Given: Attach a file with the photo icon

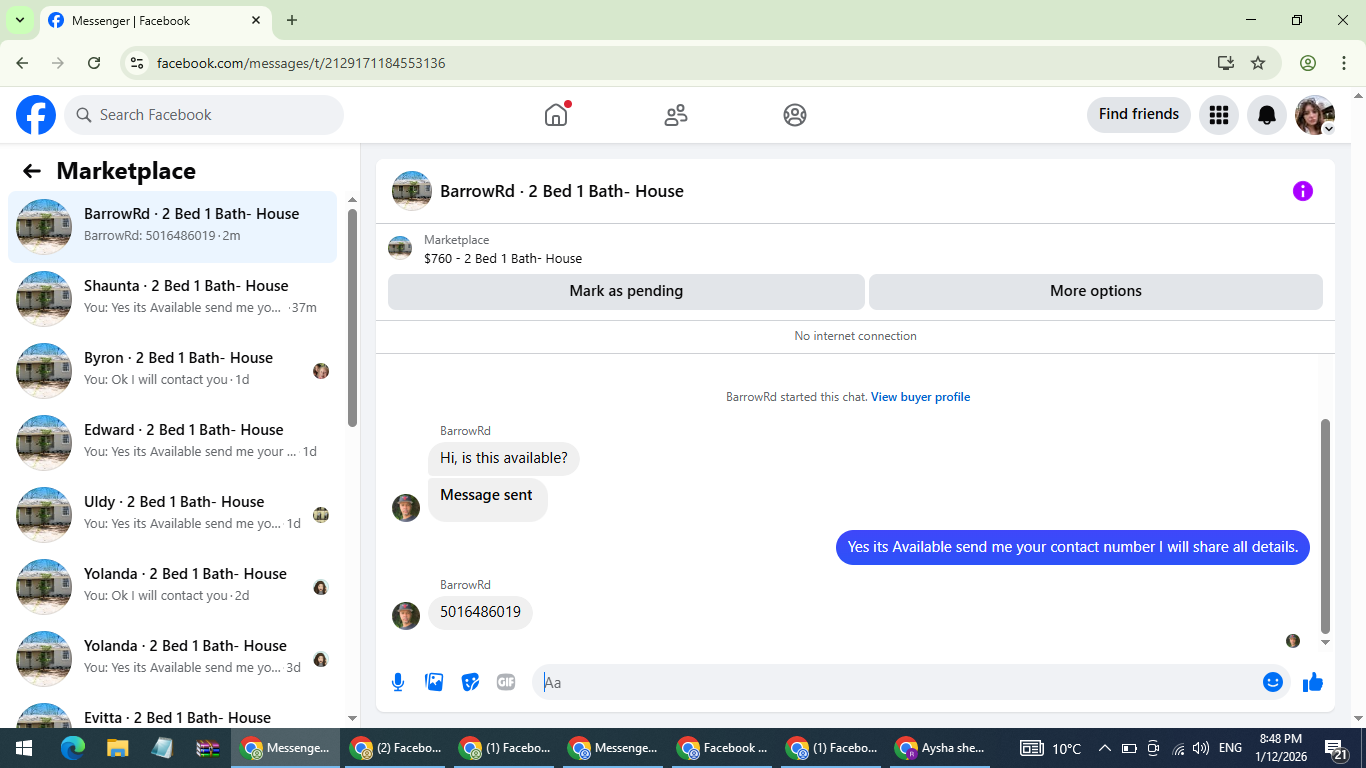Looking at the screenshot, I should coord(434,682).
